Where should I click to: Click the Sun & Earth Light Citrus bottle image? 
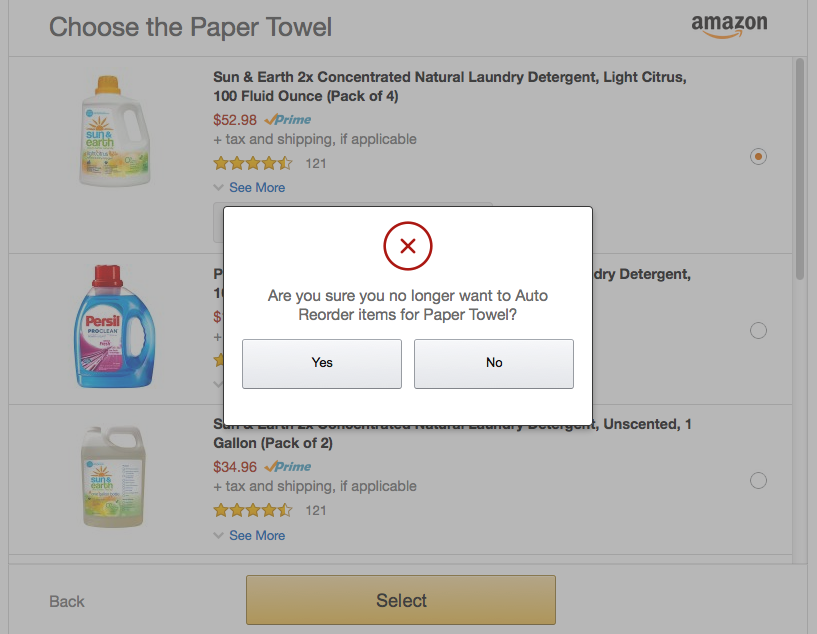click(115, 131)
